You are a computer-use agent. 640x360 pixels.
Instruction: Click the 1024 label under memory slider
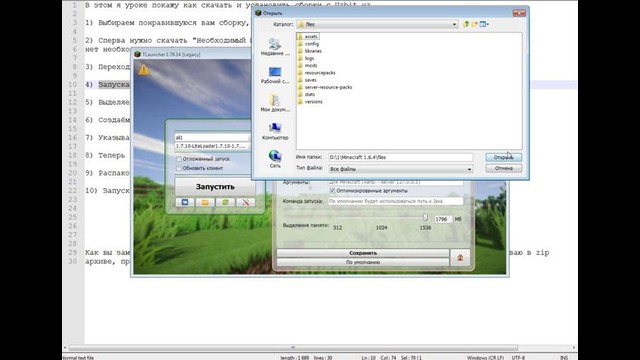pyautogui.click(x=381, y=228)
